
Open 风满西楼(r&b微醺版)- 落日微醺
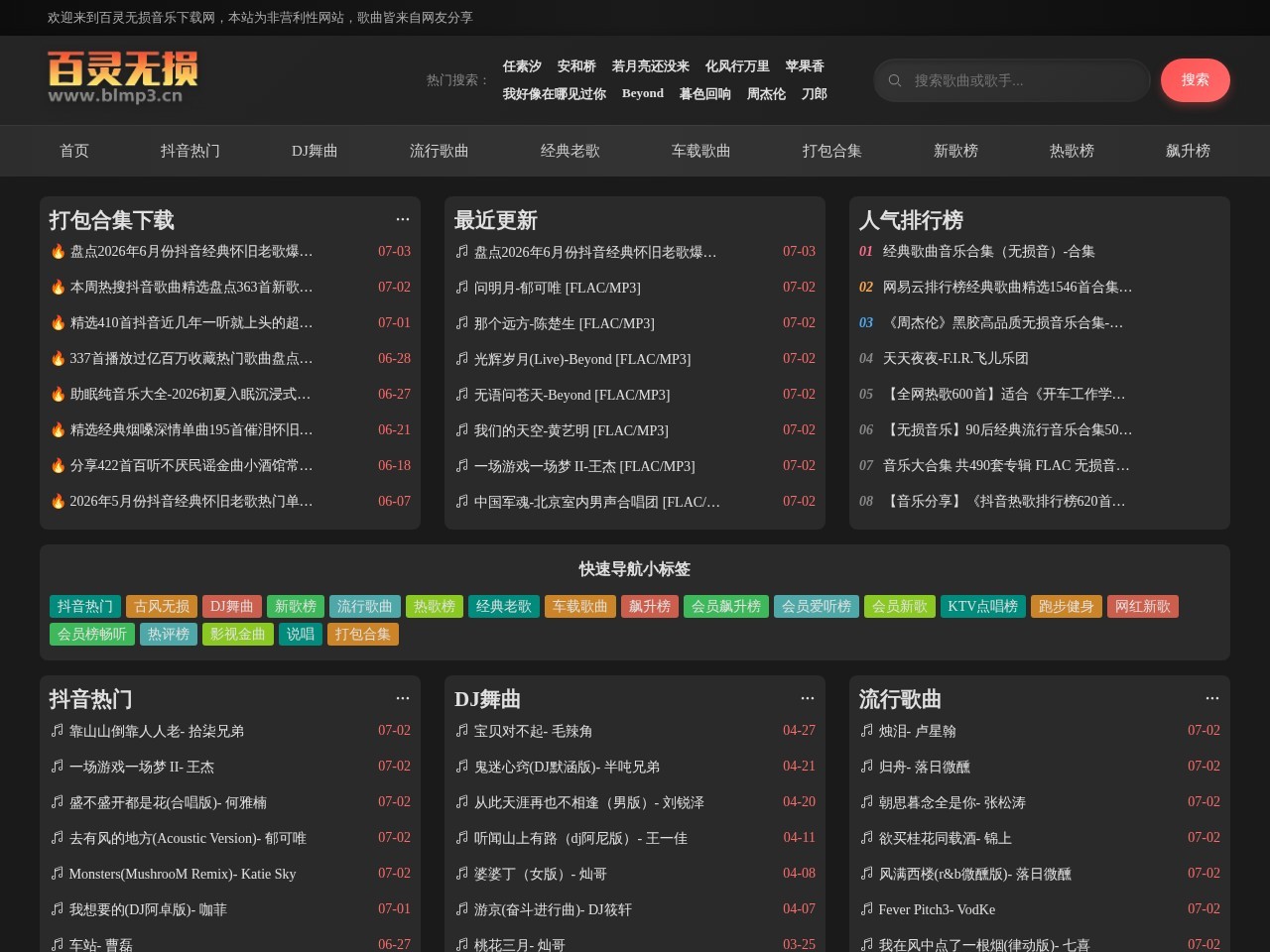(x=975, y=874)
